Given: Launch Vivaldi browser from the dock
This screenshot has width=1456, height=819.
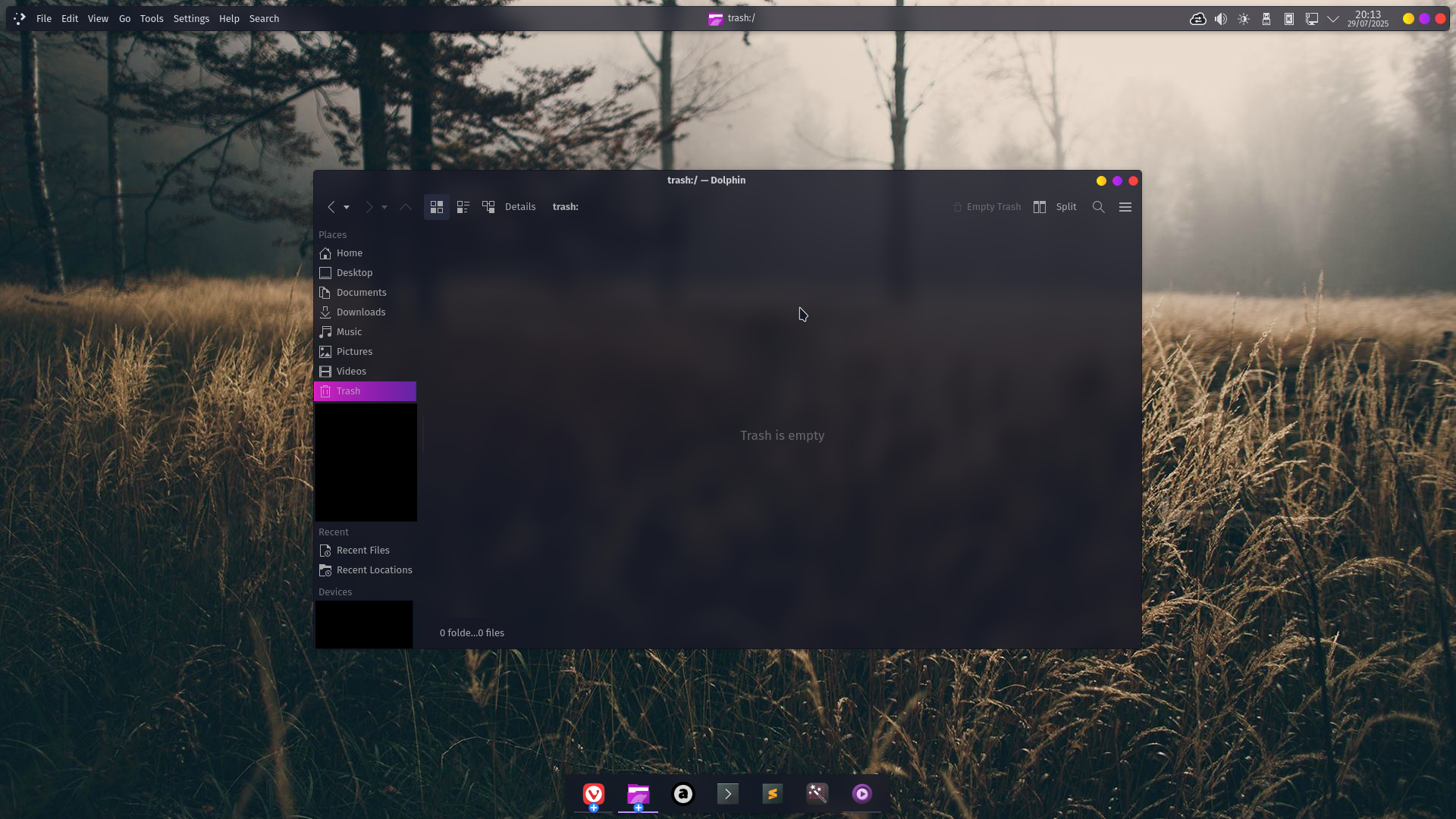Looking at the screenshot, I should click(x=594, y=794).
